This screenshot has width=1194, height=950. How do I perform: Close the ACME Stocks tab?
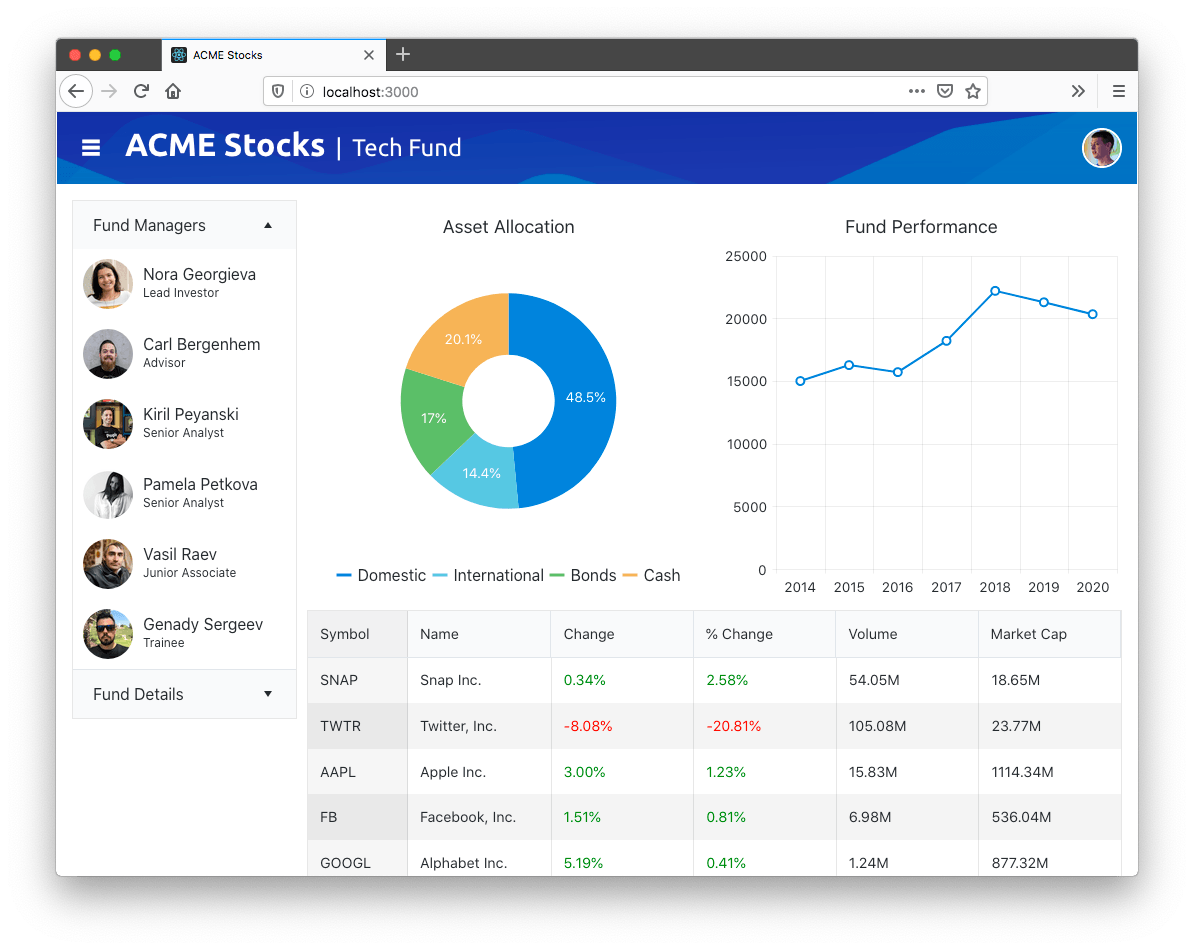[369, 55]
